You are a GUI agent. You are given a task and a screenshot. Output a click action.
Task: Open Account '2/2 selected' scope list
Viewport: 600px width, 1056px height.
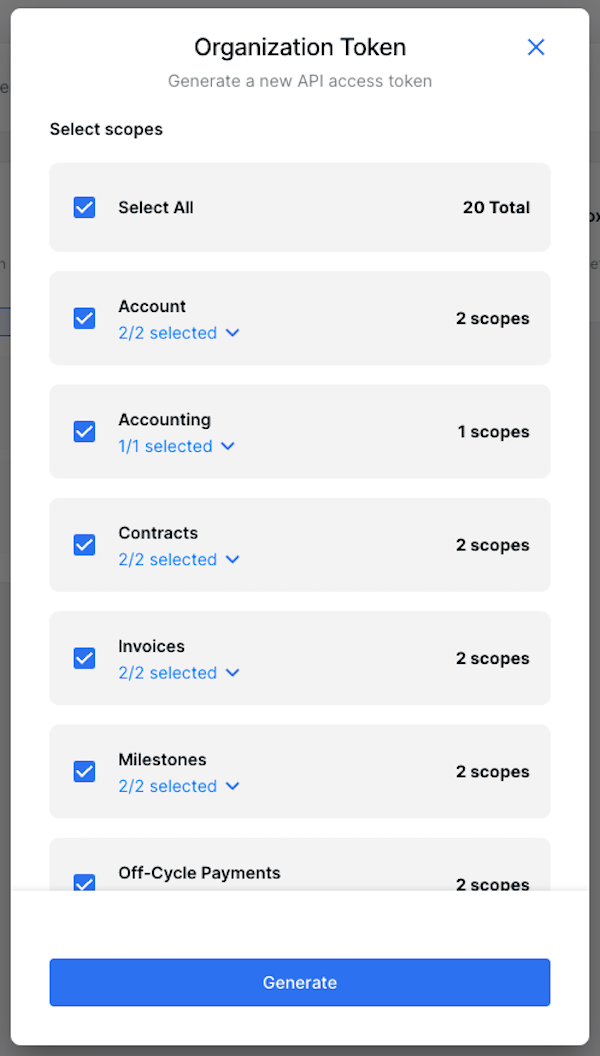(x=168, y=333)
